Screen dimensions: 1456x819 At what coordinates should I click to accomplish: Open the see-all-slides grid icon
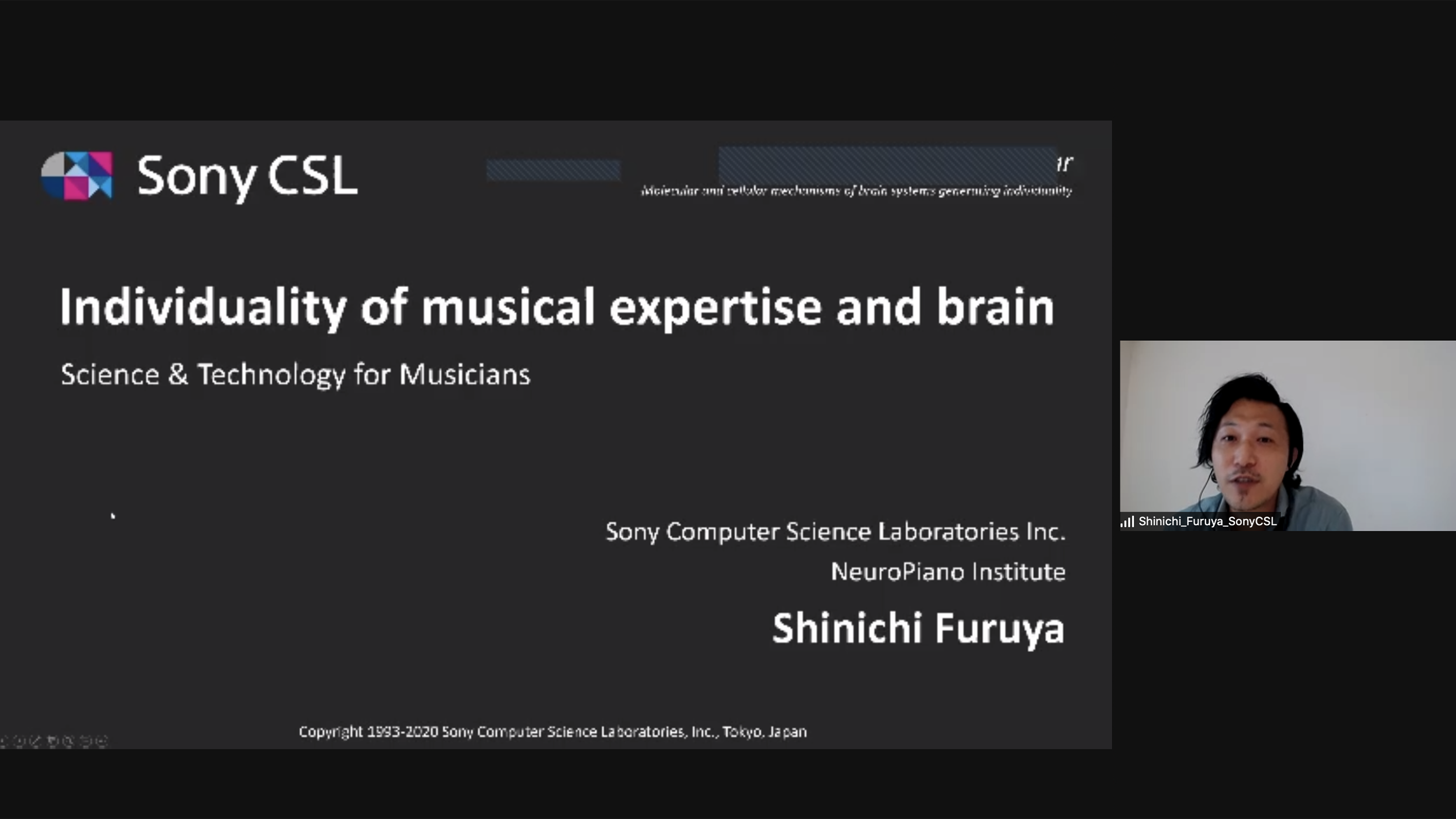coord(52,741)
